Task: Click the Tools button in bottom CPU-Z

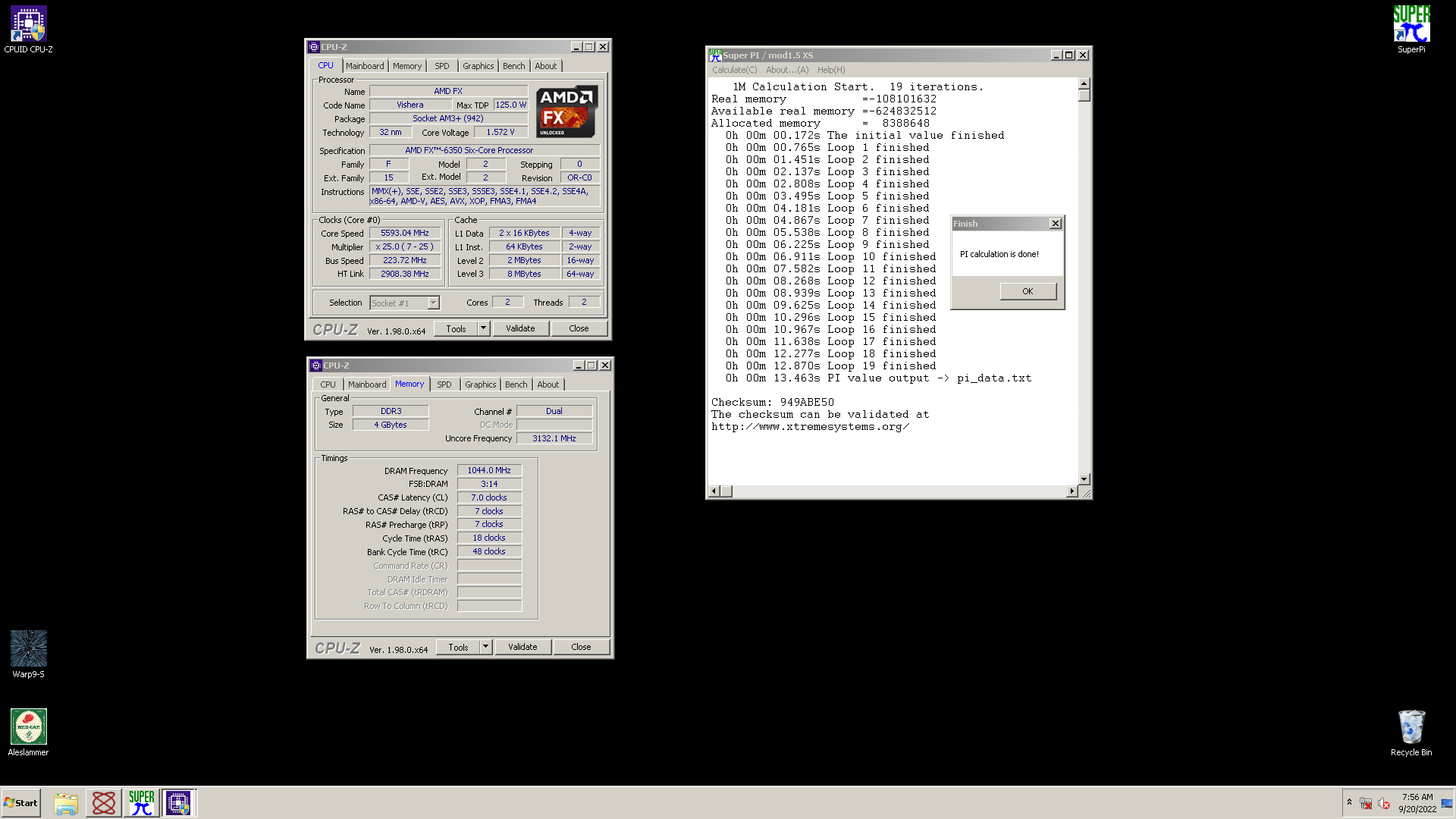Action: 458,648
